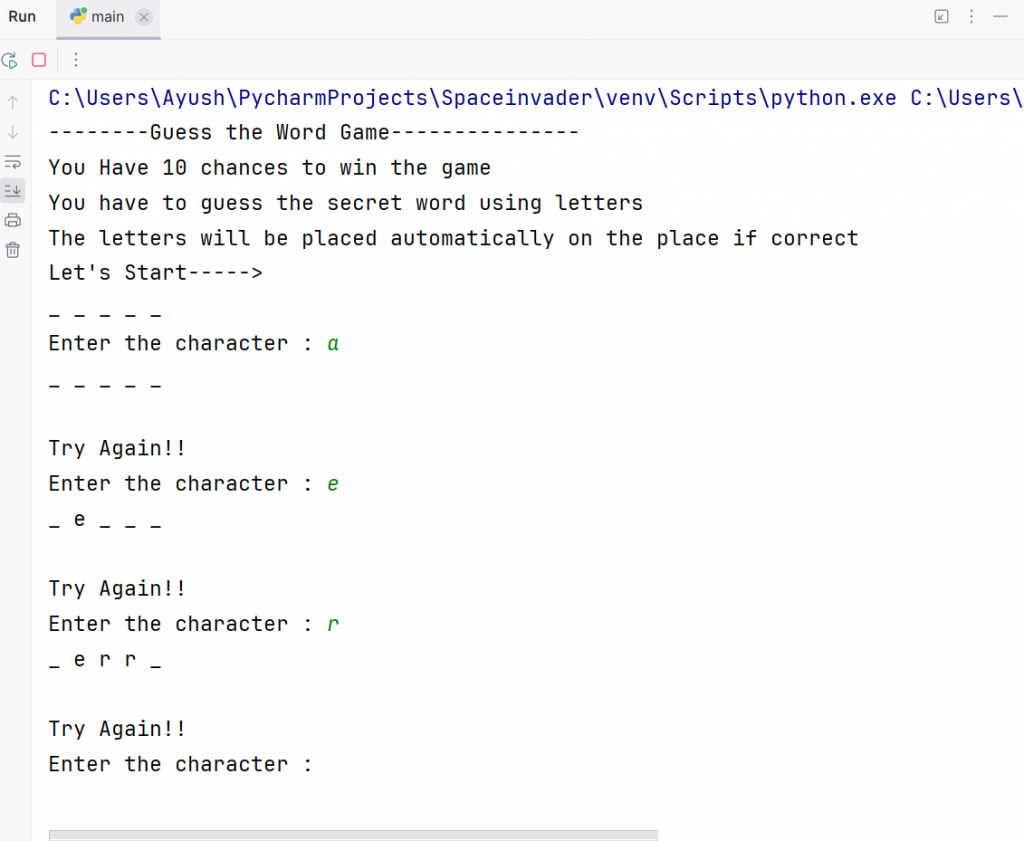Viewport: 1024px width, 841px height.
Task: Hide the Run tool window
Action: pos(1000,17)
